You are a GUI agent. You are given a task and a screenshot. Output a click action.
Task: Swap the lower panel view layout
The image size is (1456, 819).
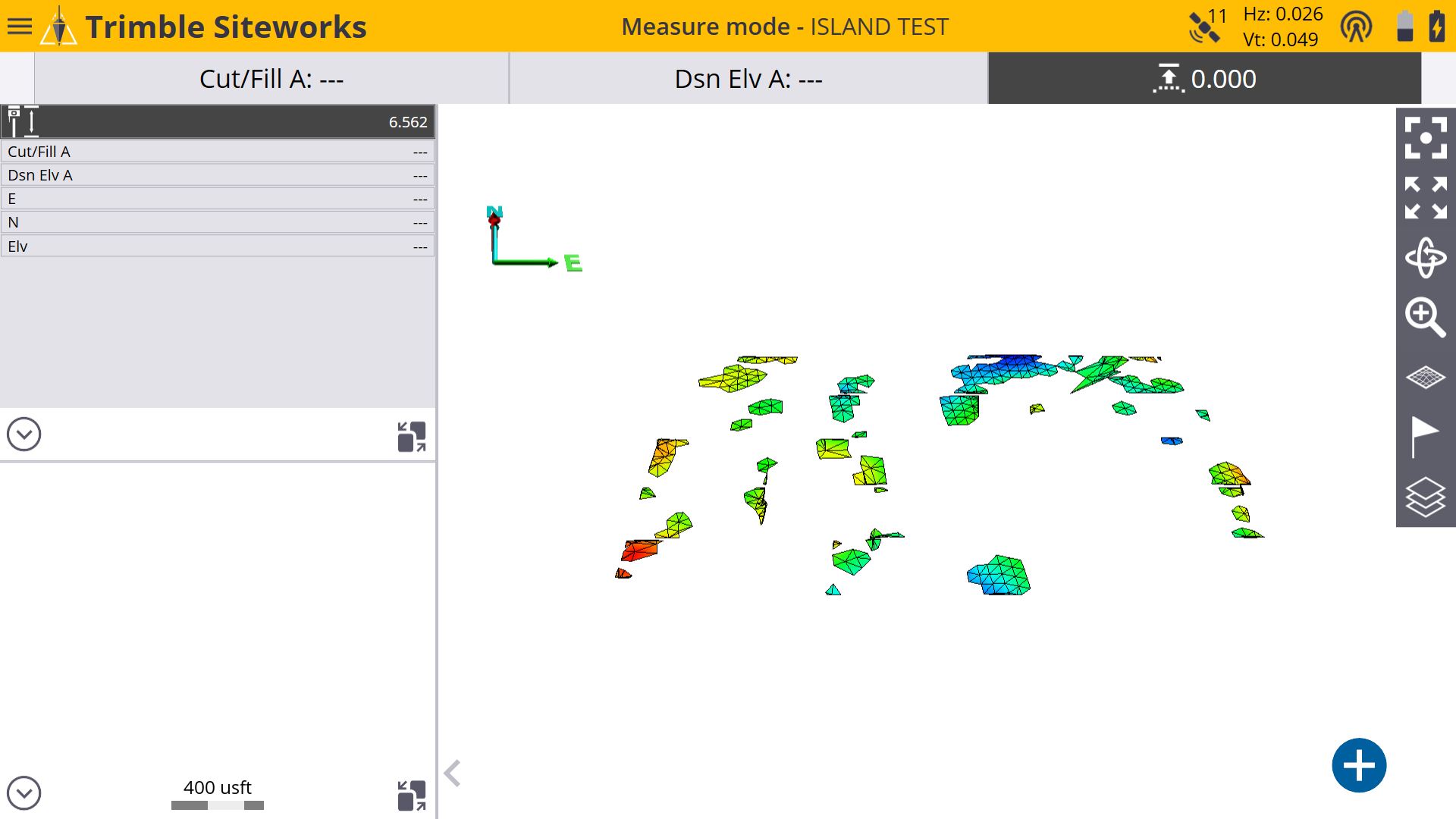pyautogui.click(x=412, y=795)
